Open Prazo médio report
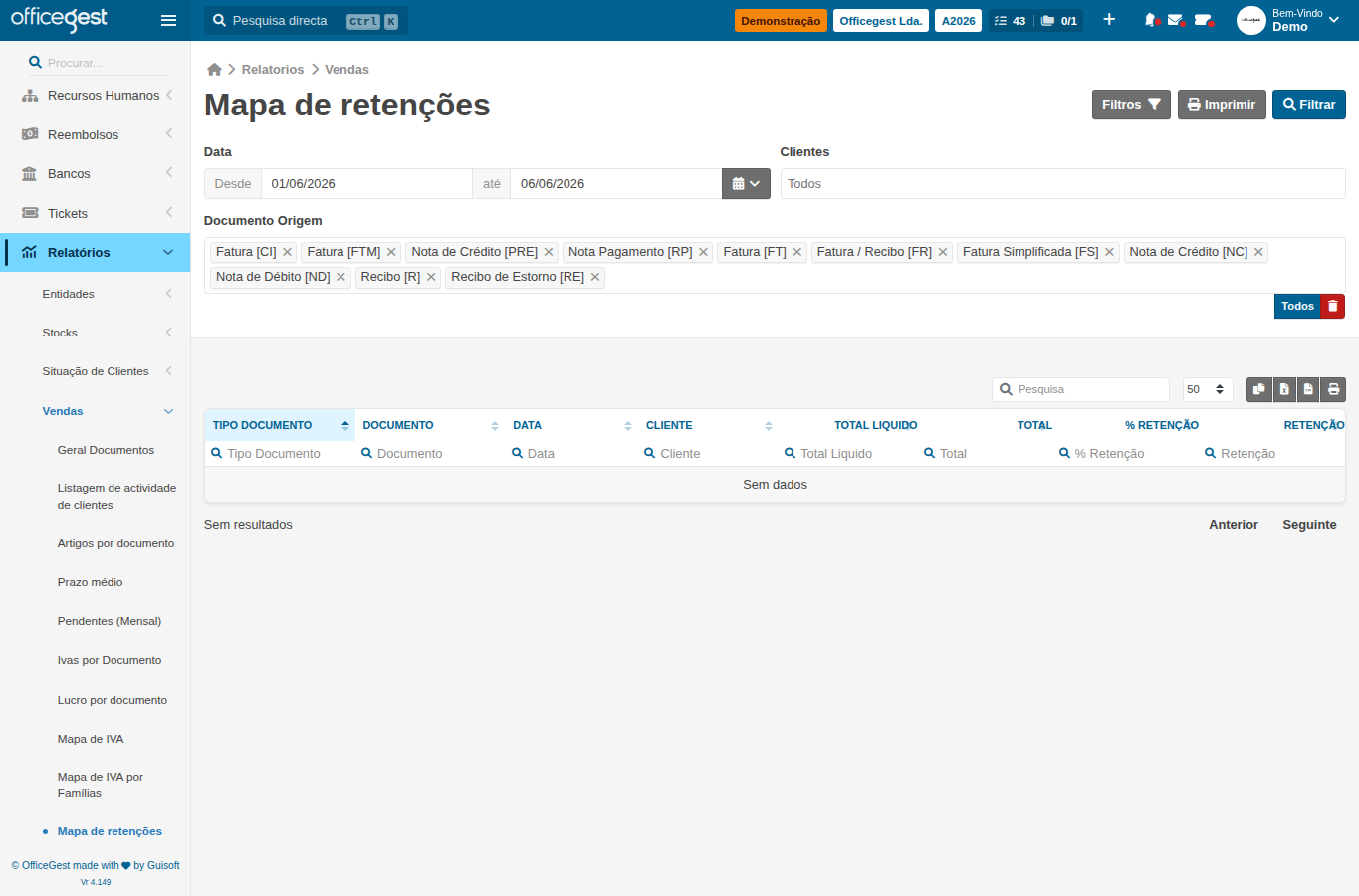 pos(90,582)
